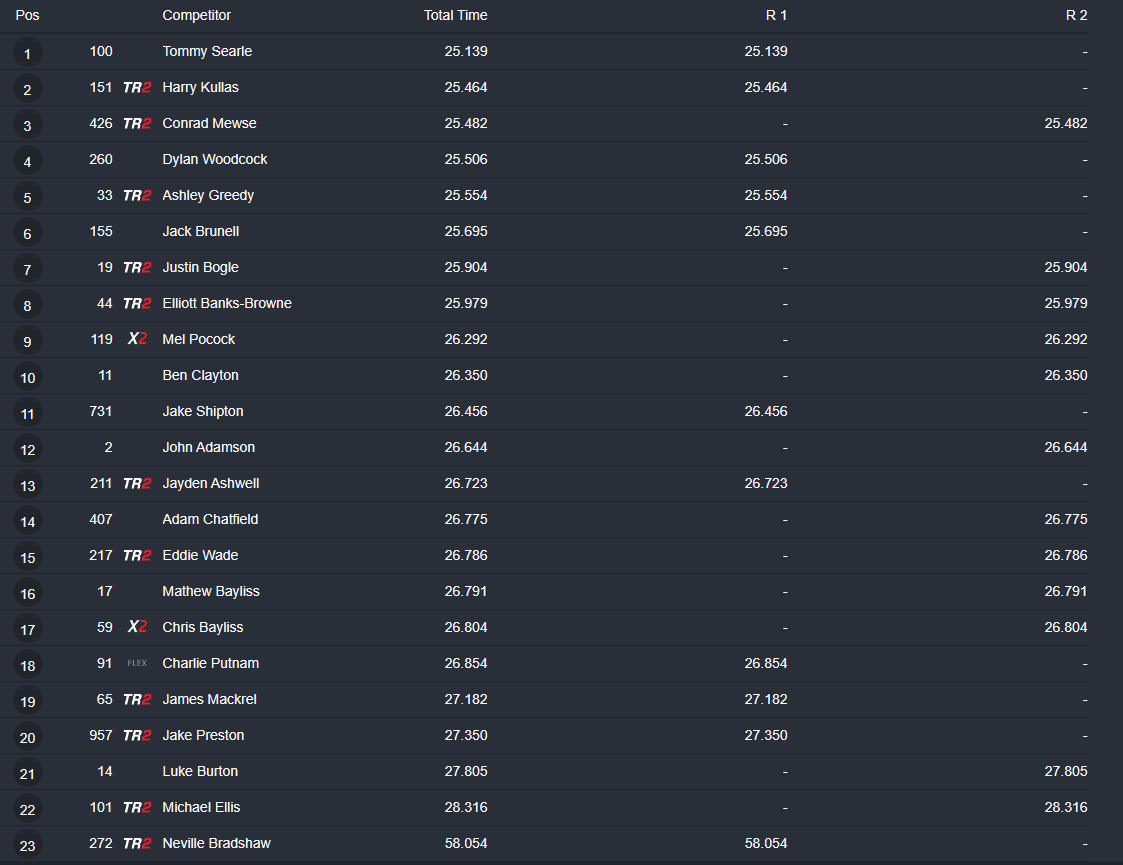Click Luke Burton's total time 27.805
This screenshot has width=1123, height=865.
(x=466, y=772)
